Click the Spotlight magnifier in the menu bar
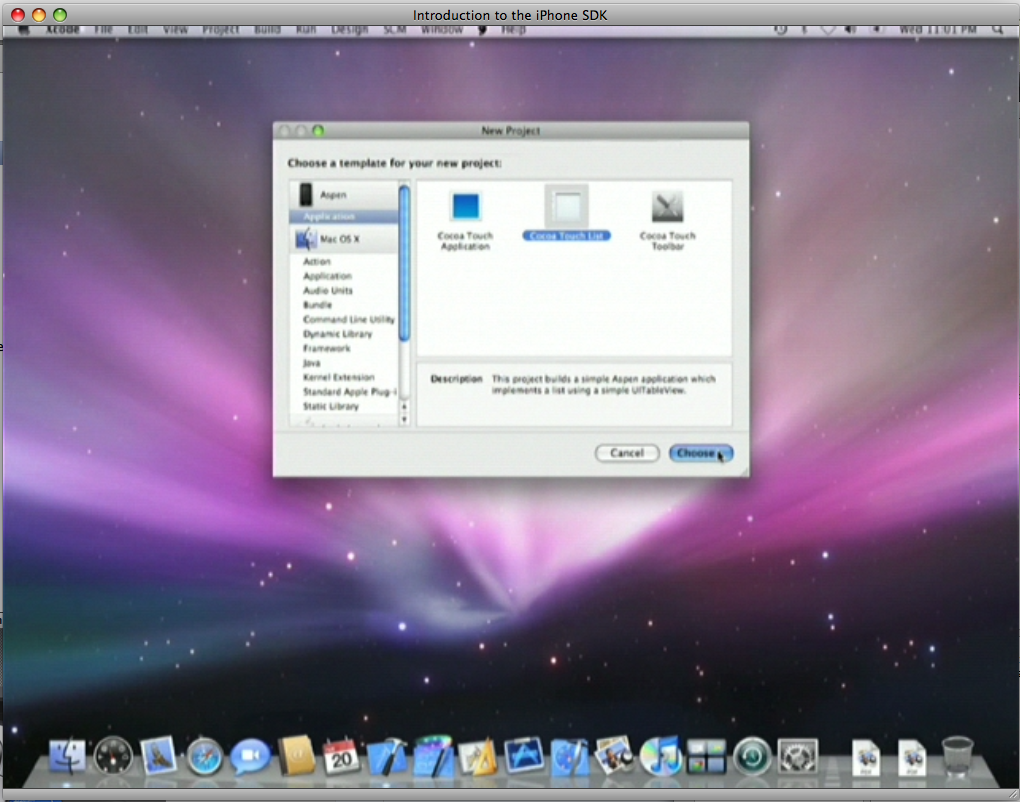 (997, 30)
